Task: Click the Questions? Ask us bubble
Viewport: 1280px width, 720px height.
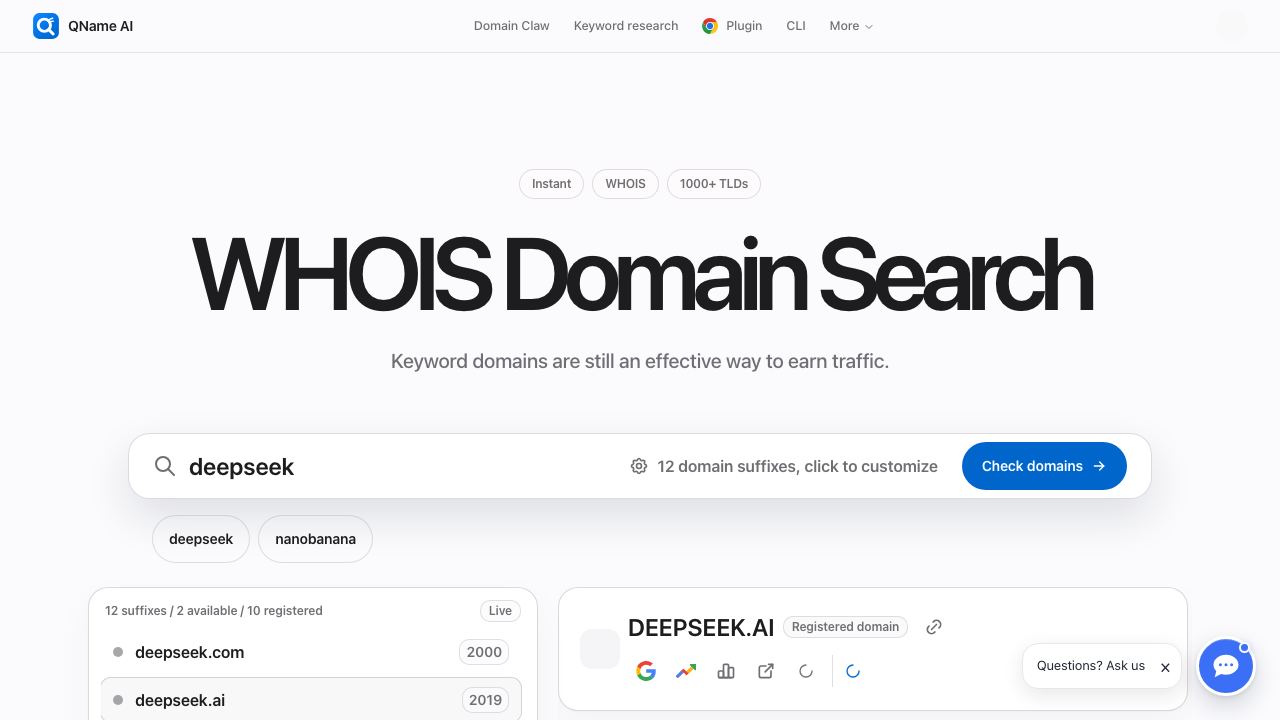Action: point(1091,666)
